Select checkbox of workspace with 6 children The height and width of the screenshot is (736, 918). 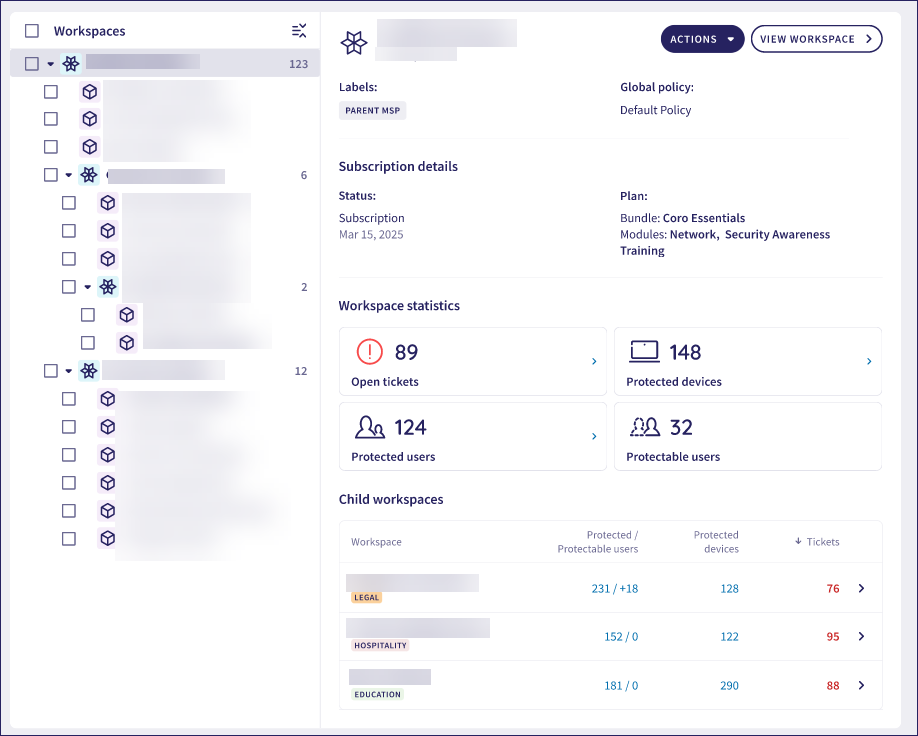pos(51,175)
